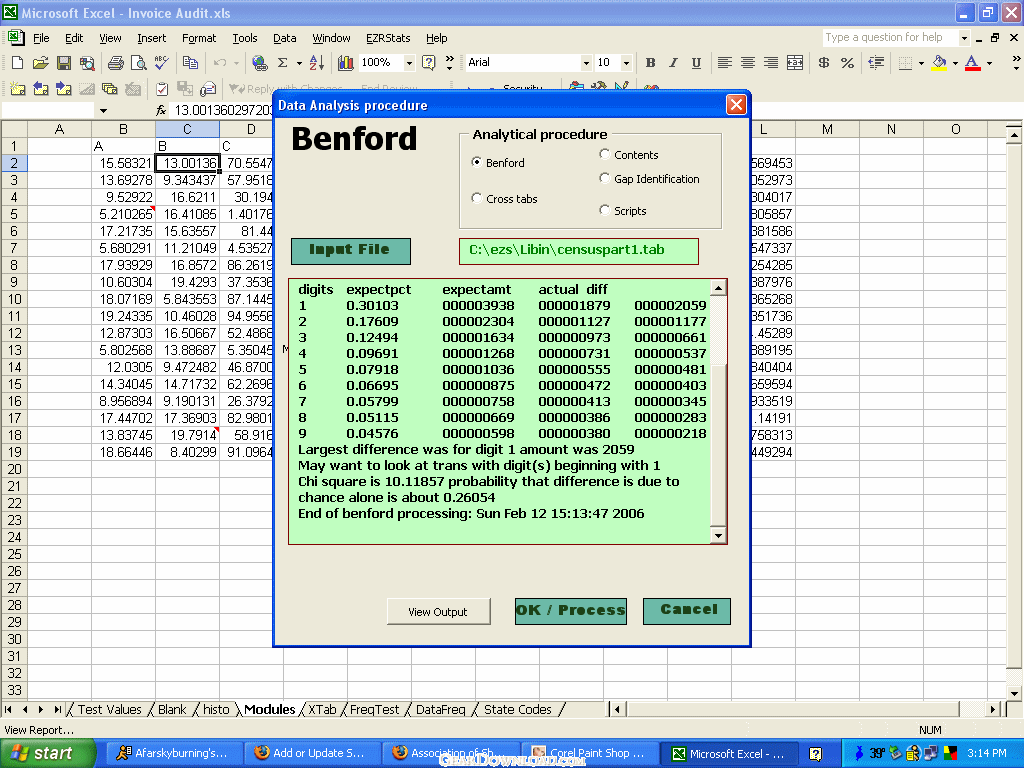The width and height of the screenshot is (1024, 768).
Task: Open the font size dropdown
Action: (626, 63)
